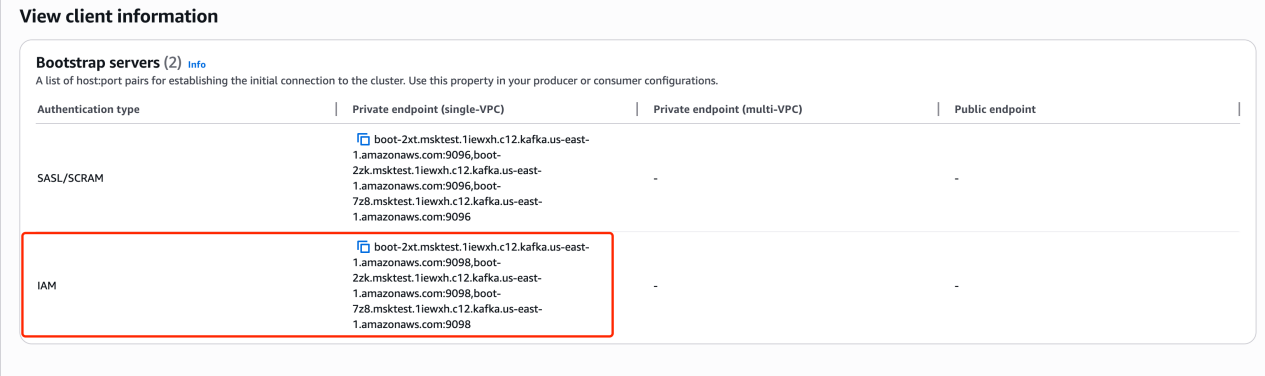
Task: Copy the IAM private endpoint string
Action: 363,246
